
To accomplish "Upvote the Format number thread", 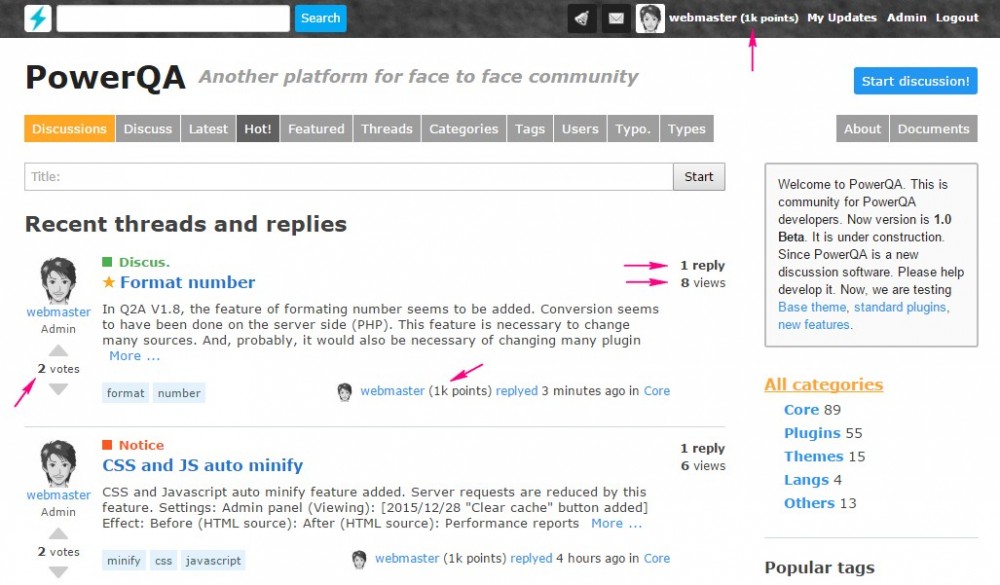I will (59, 351).
